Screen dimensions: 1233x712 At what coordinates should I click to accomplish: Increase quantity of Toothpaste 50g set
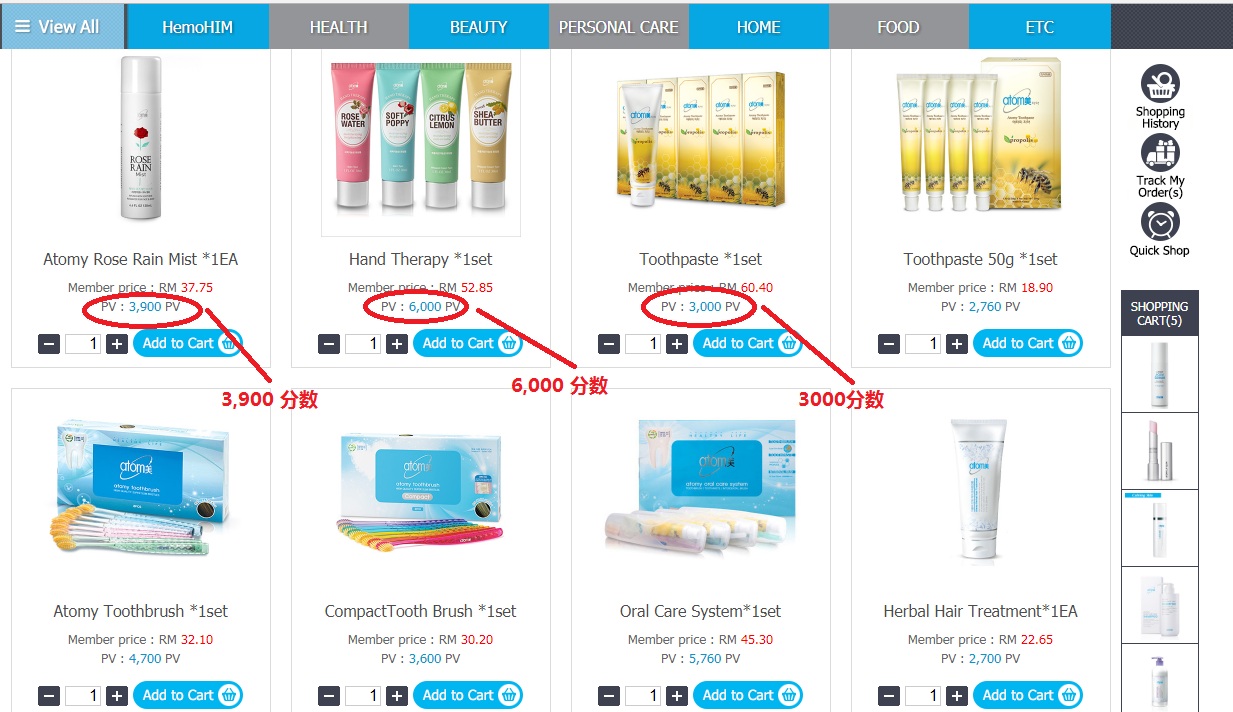point(957,344)
